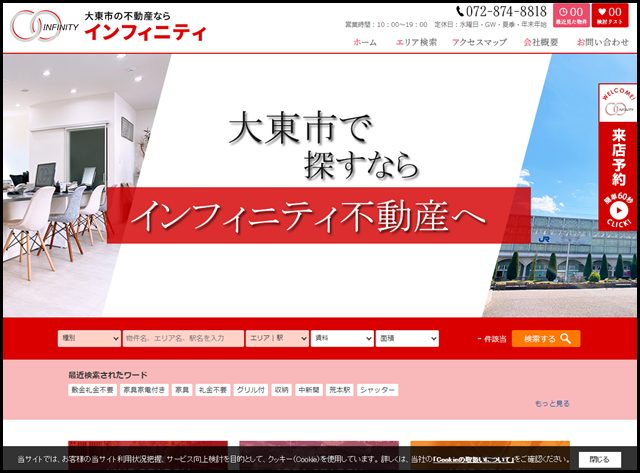Viewport: 640px width, 473px height.
Task: Open アクセスマップ menu item
Action: point(480,42)
